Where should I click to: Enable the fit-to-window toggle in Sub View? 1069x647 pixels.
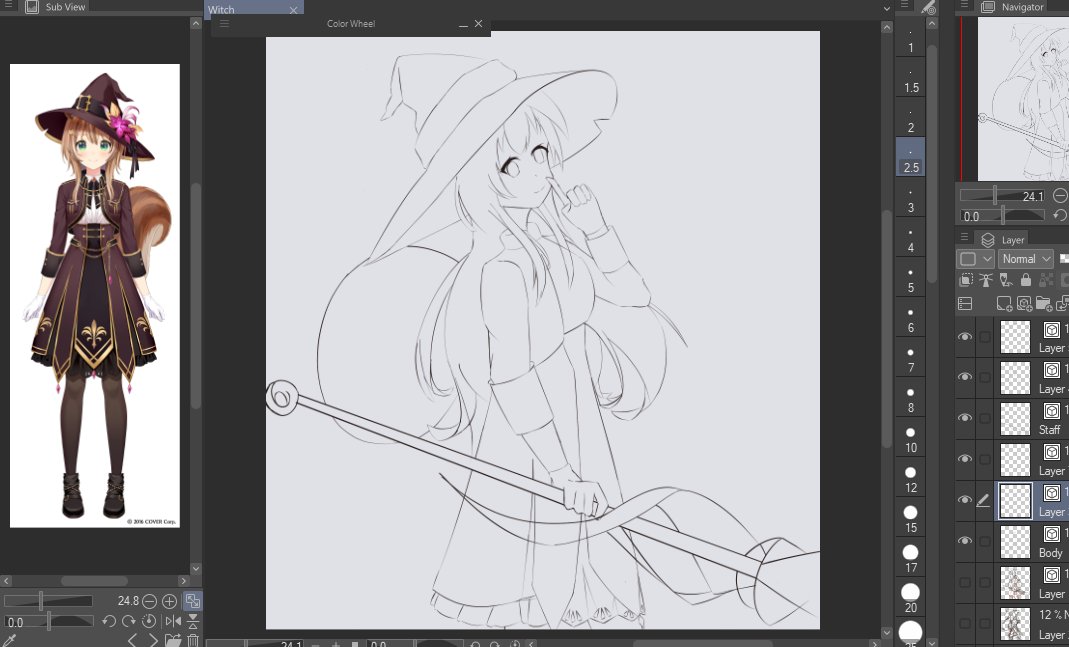tap(192, 601)
